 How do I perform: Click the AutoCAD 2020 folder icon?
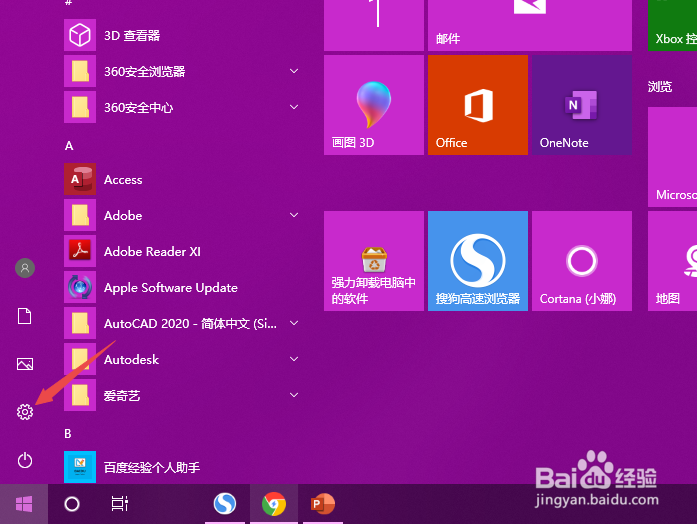coord(80,323)
